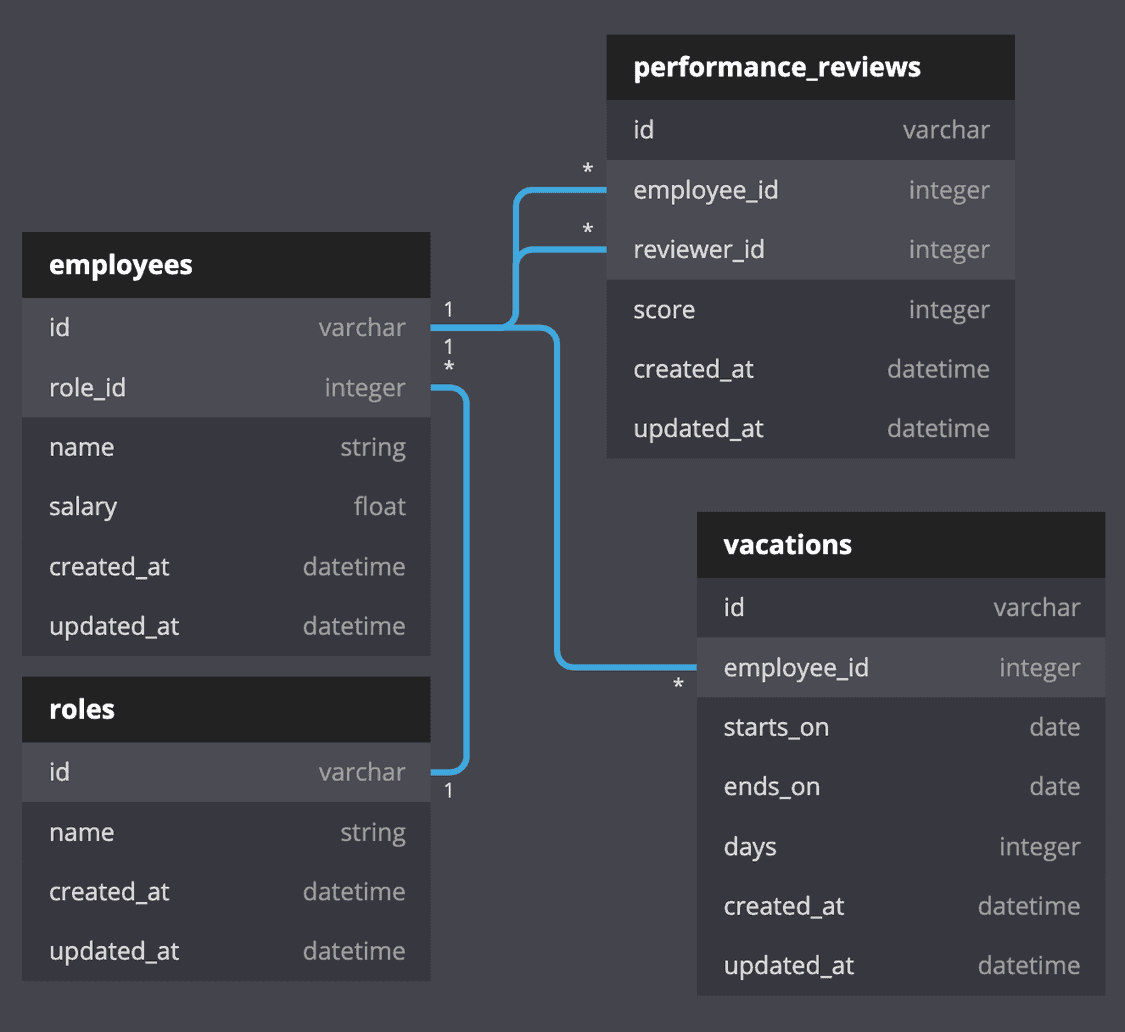
Task: Select the salary field of employees
Action: click(x=225, y=506)
